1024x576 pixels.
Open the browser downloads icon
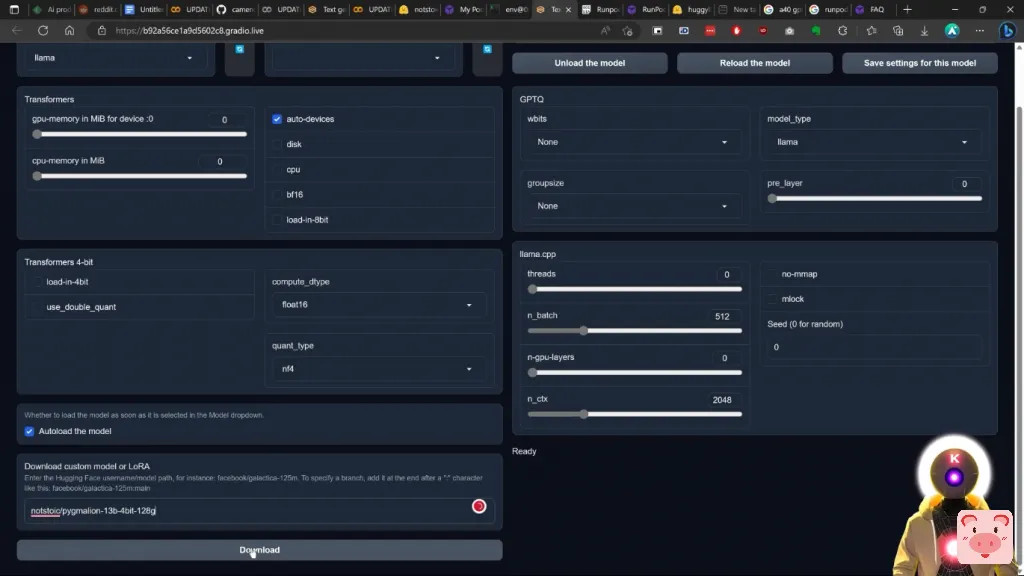[x=923, y=31]
